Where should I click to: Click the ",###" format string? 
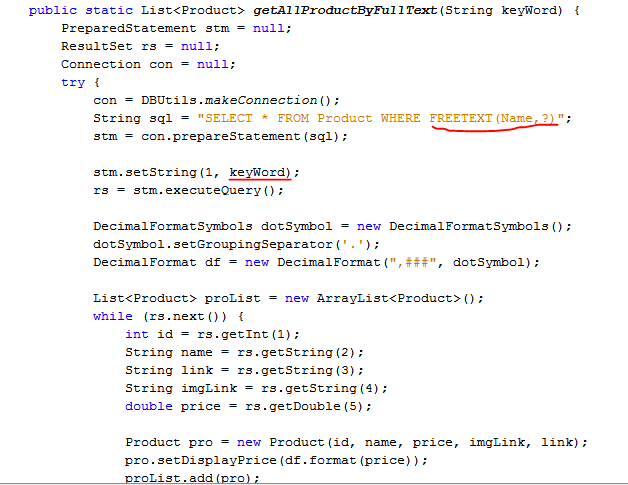tap(413, 262)
